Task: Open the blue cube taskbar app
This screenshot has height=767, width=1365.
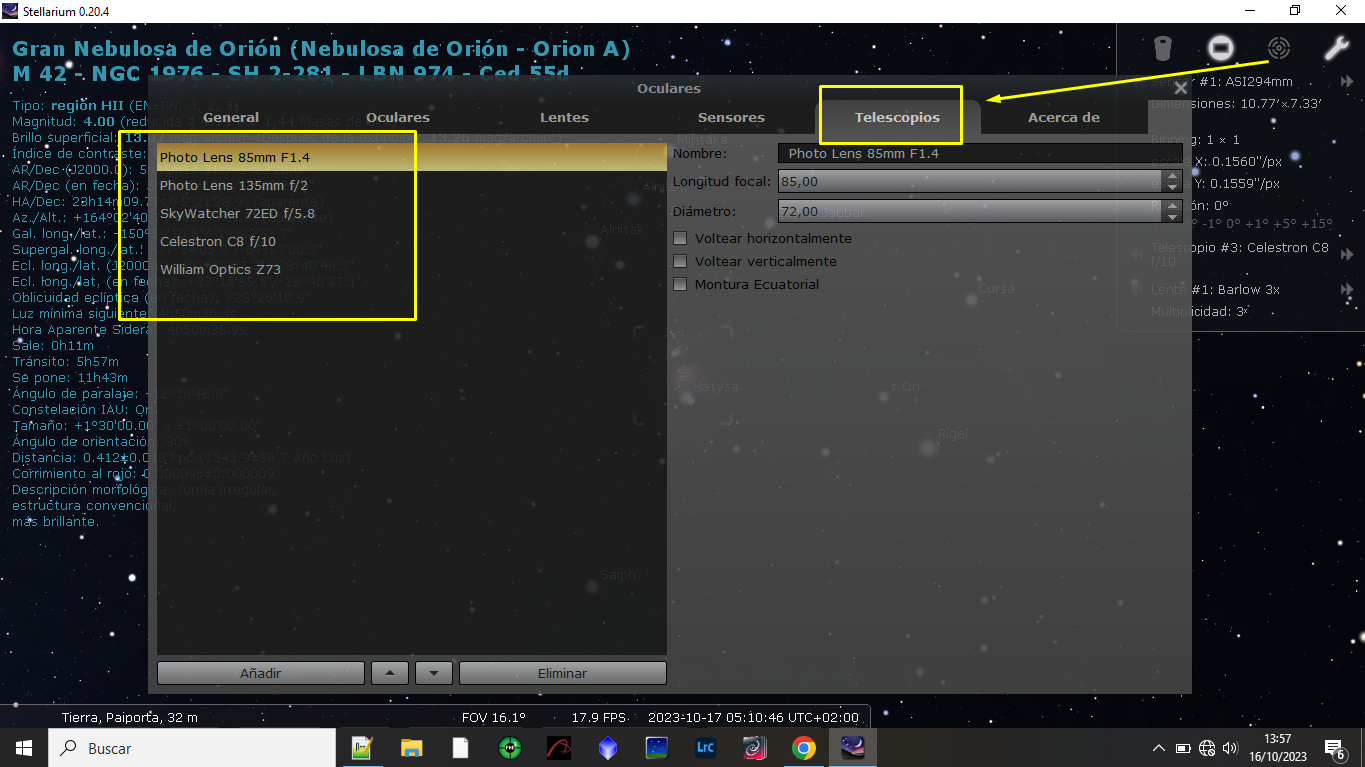Action: (608, 748)
